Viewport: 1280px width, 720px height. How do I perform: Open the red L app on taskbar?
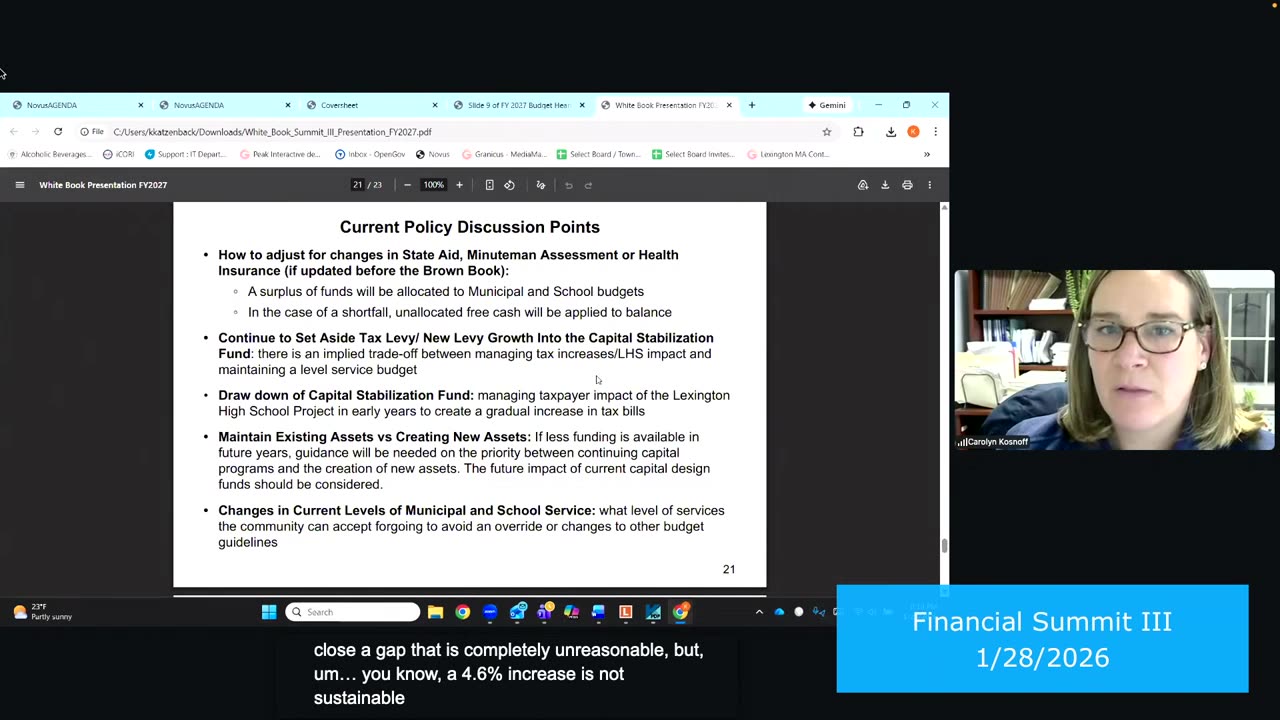click(x=626, y=612)
